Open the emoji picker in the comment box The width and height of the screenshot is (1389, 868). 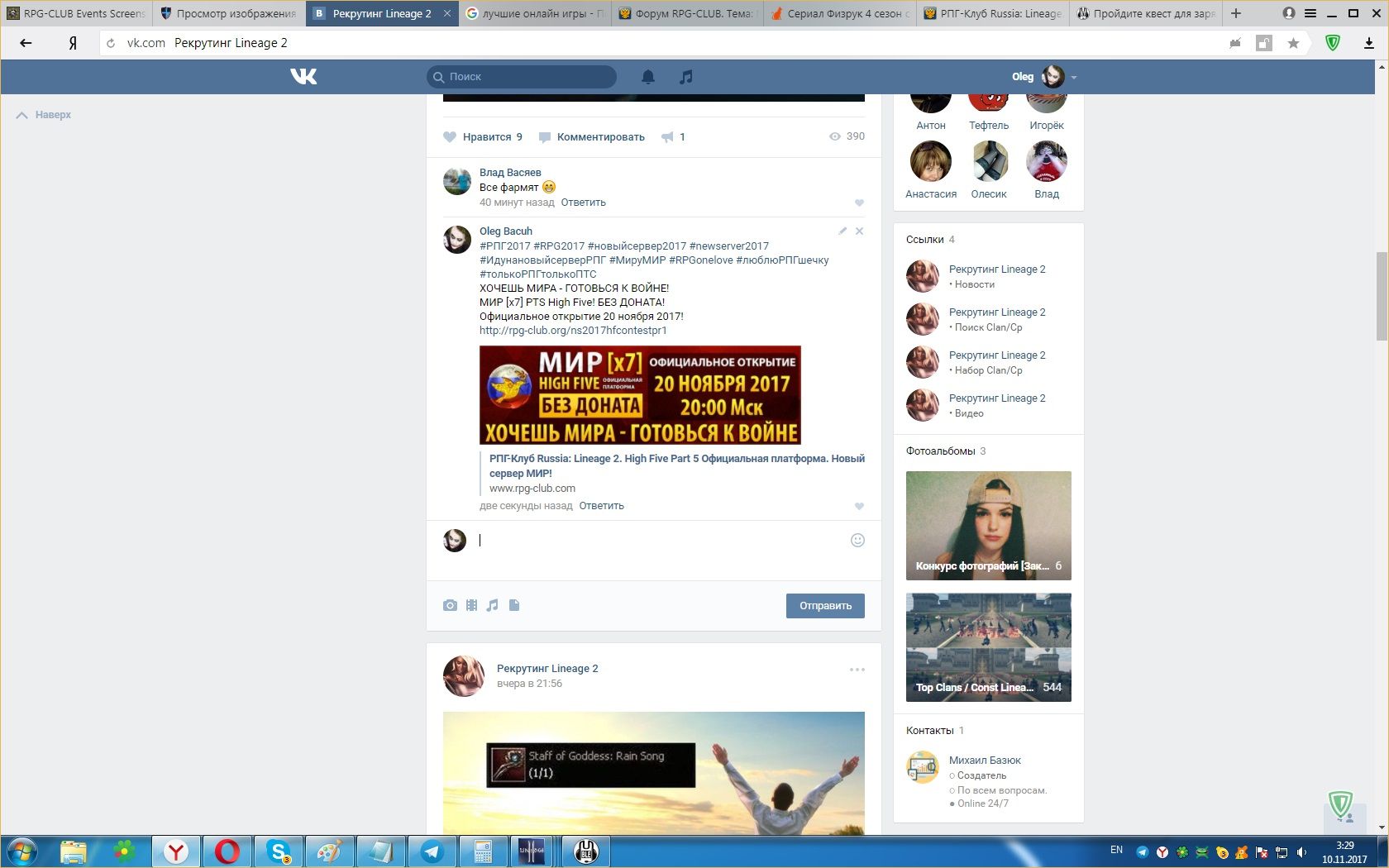coord(857,541)
